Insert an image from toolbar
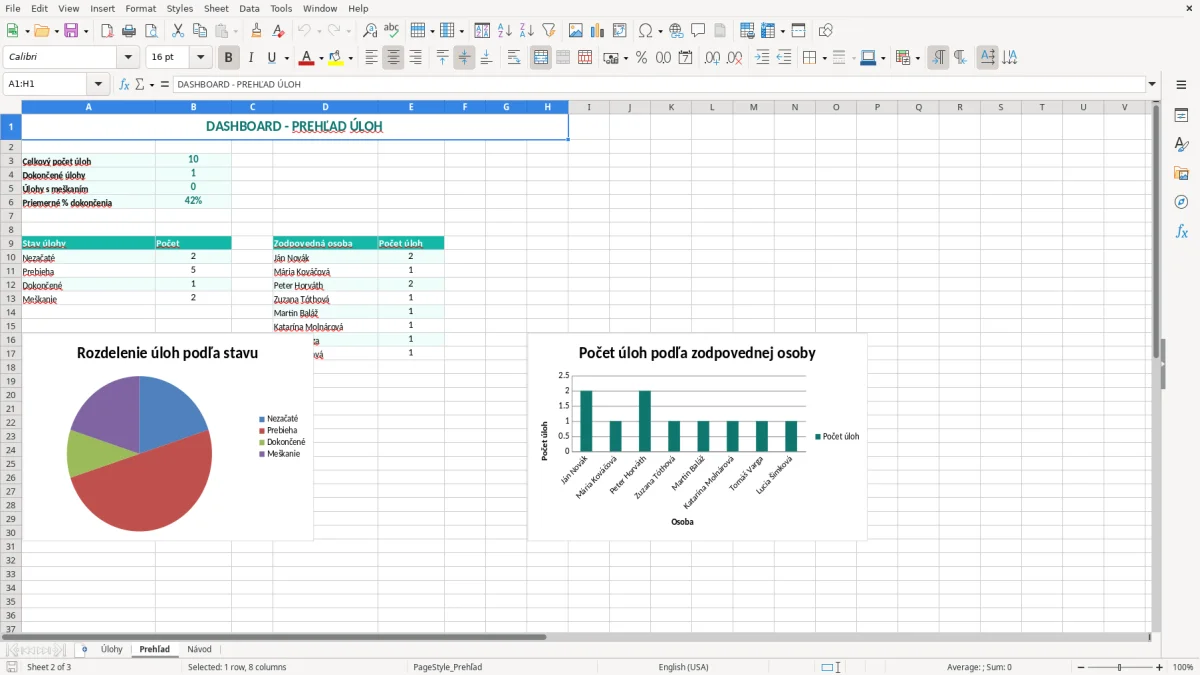1200x675 pixels. (x=576, y=31)
